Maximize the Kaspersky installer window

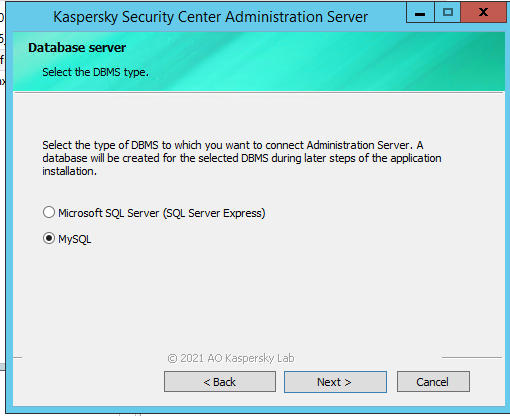click(x=448, y=13)
